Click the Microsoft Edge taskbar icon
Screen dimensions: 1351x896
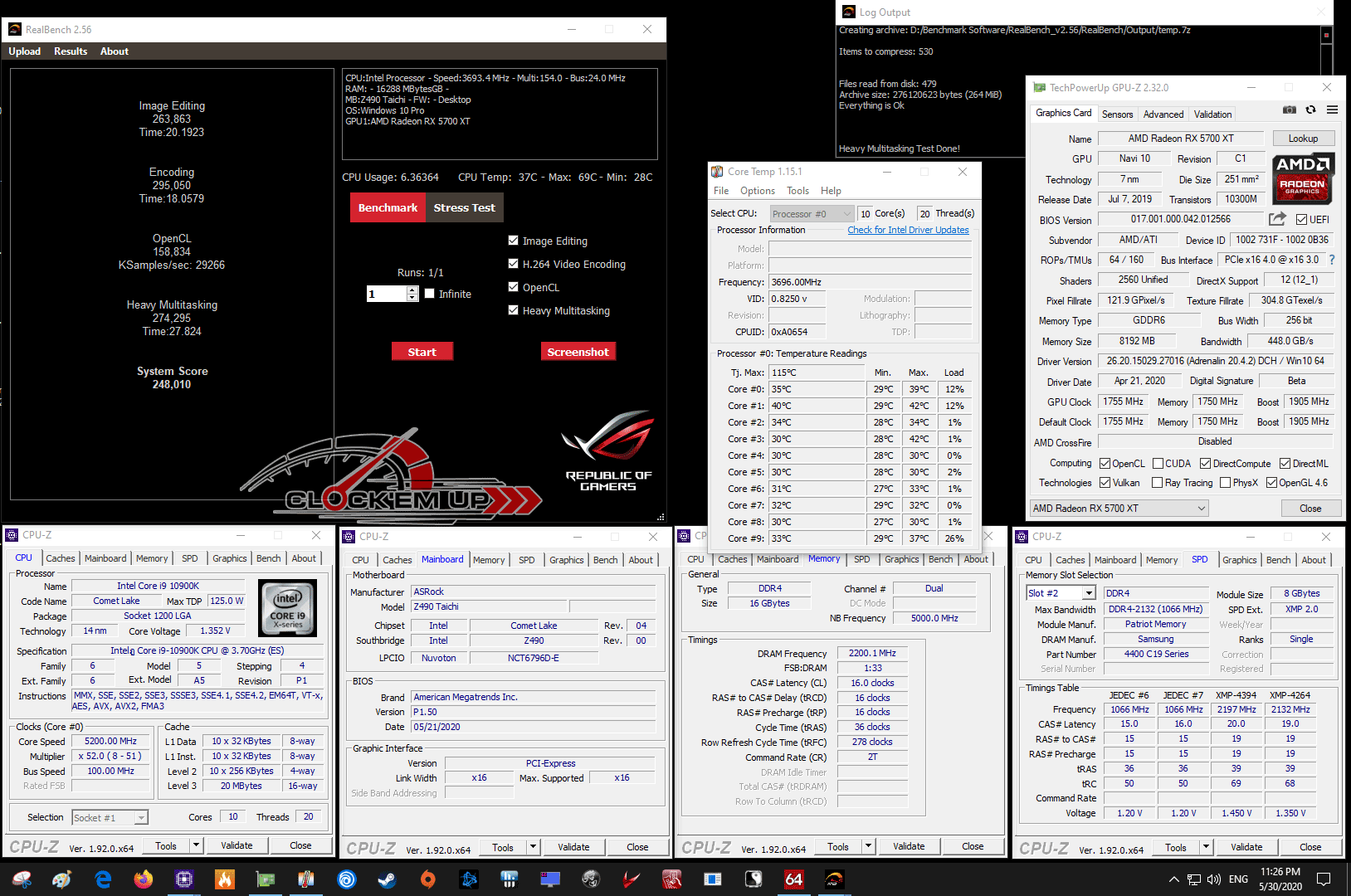[103, 879]
